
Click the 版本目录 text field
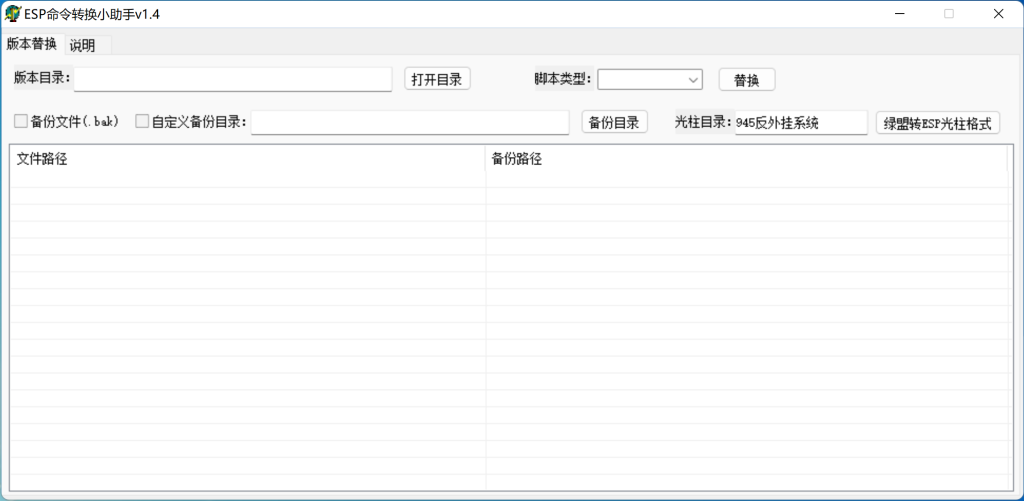[233, 79]
